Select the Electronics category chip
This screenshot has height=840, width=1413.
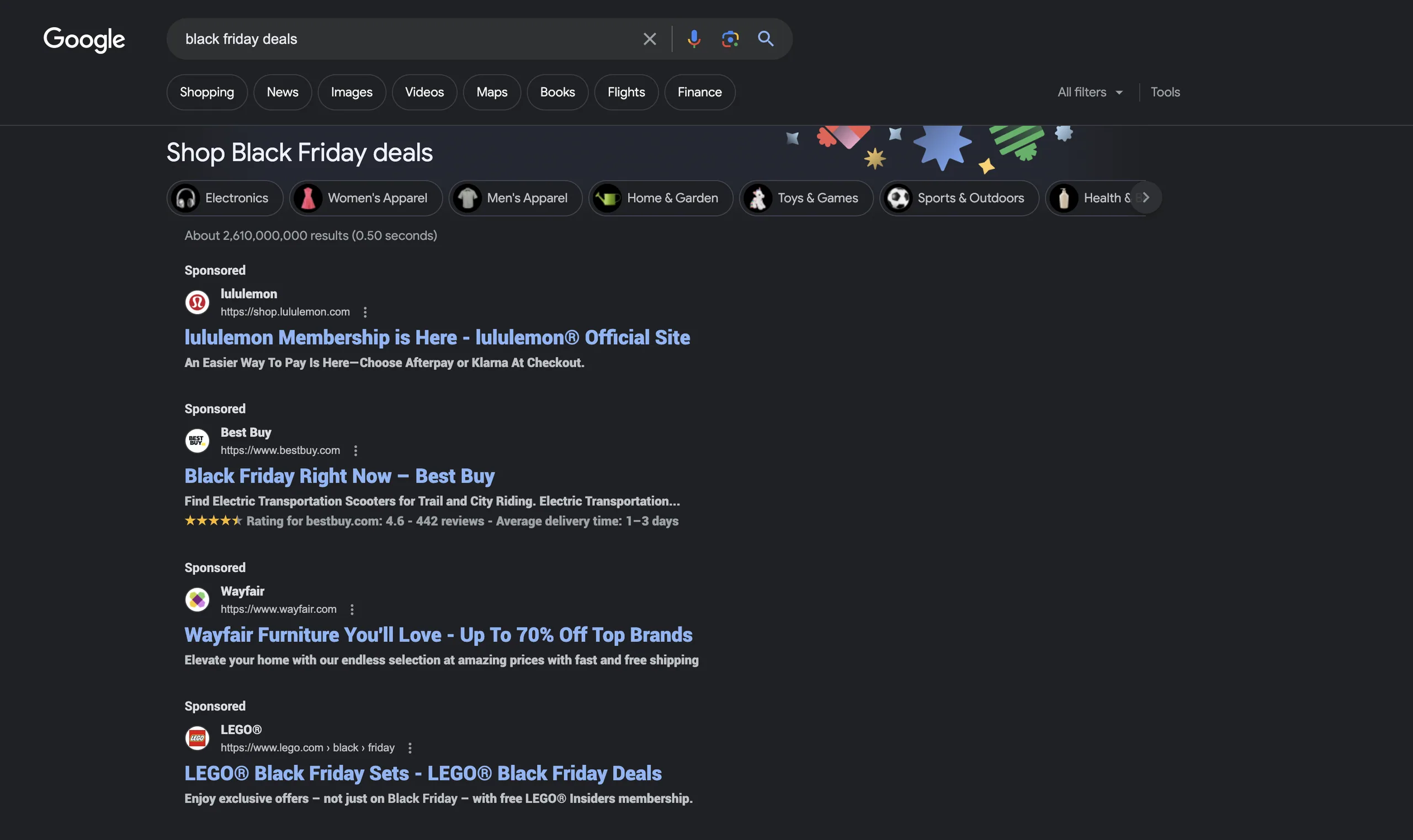coord(225,198)
